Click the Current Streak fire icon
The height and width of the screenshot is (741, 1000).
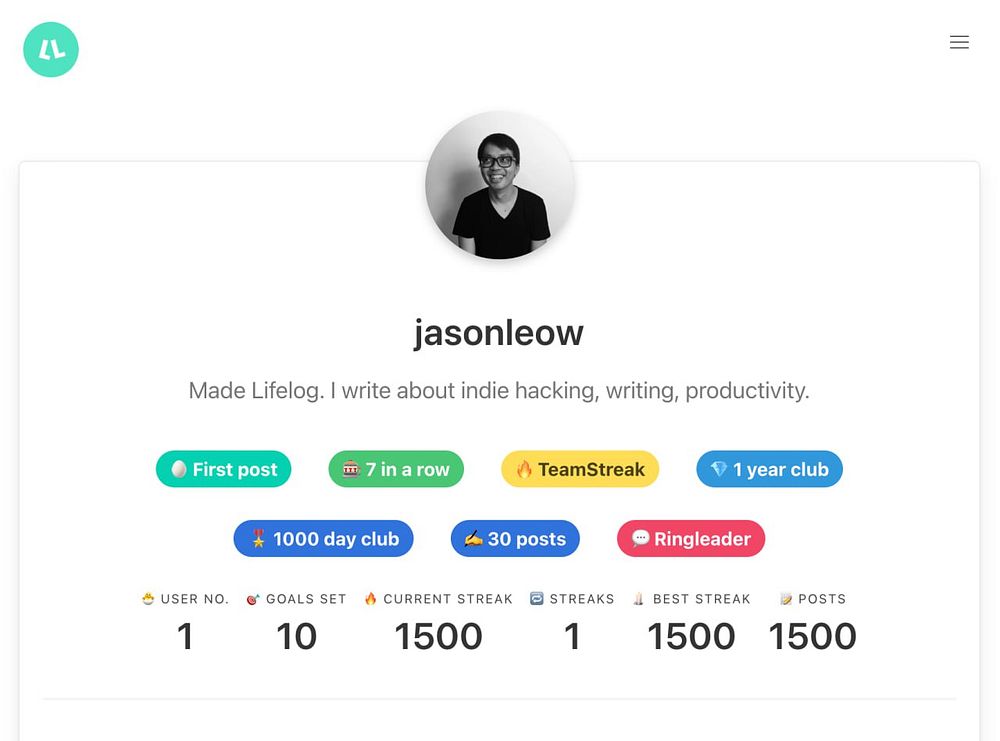point(371,599)
